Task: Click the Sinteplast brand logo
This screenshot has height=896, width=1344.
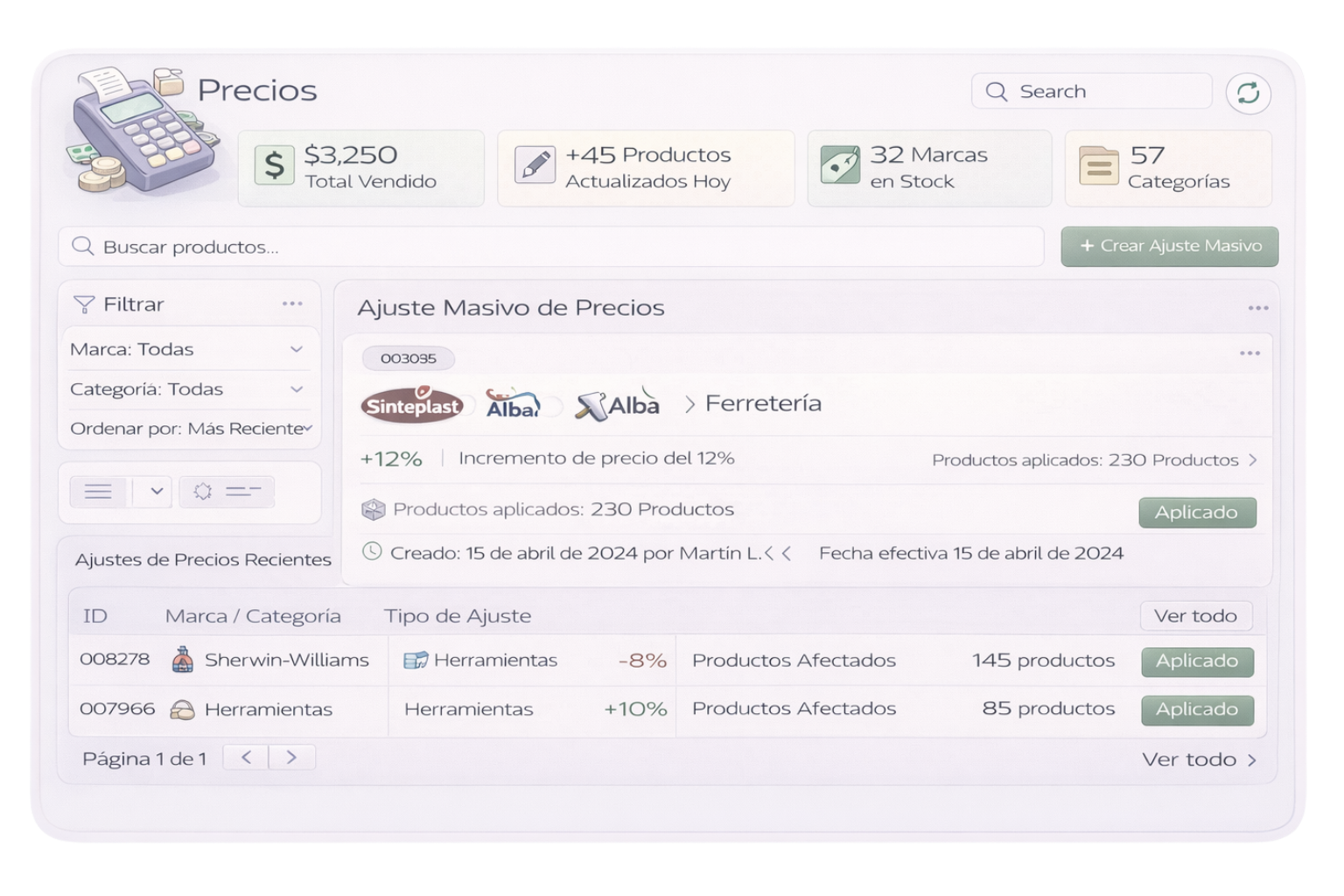Action: coord(412,406)
